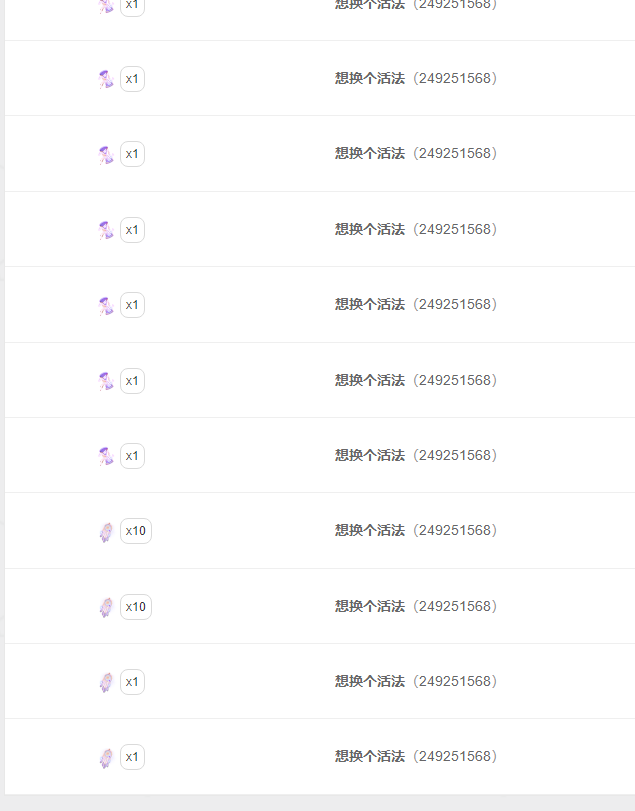Open the sender name 想换个活法 beside the first x10 badge
The image size is (635, 811).
coord(370,531)
